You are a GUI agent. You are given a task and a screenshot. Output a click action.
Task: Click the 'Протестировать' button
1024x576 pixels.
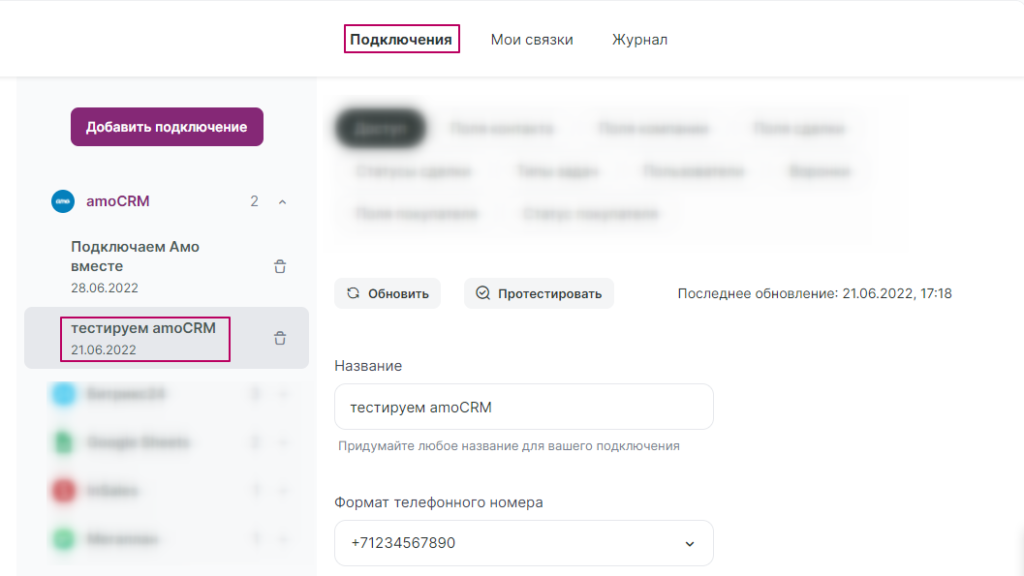pos(539,293)
